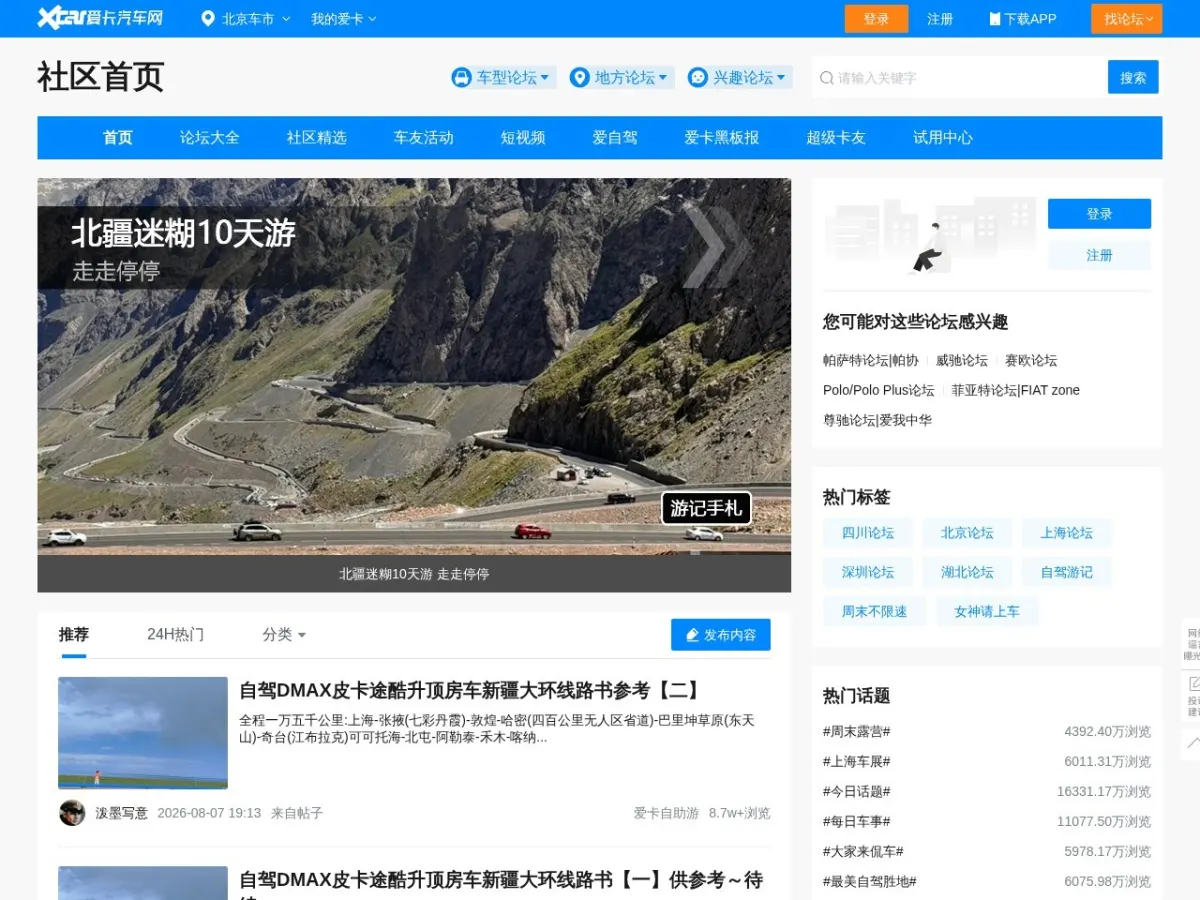1200x900 pixels.
Task: Expand the 兴趣论坛 dropdown
Action: point(781,78)
